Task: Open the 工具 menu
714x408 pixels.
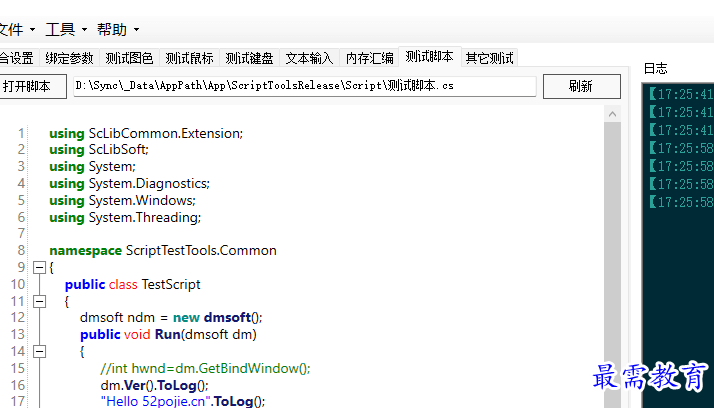Action: tap(66, 30)
